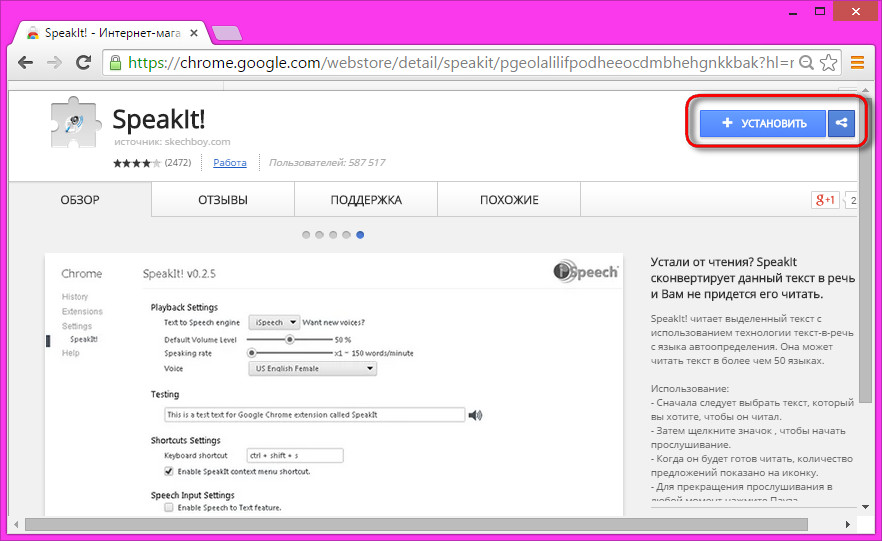The image size is (882, 541).
Task: Click the share button next to Install
Action: pos(842,123)
